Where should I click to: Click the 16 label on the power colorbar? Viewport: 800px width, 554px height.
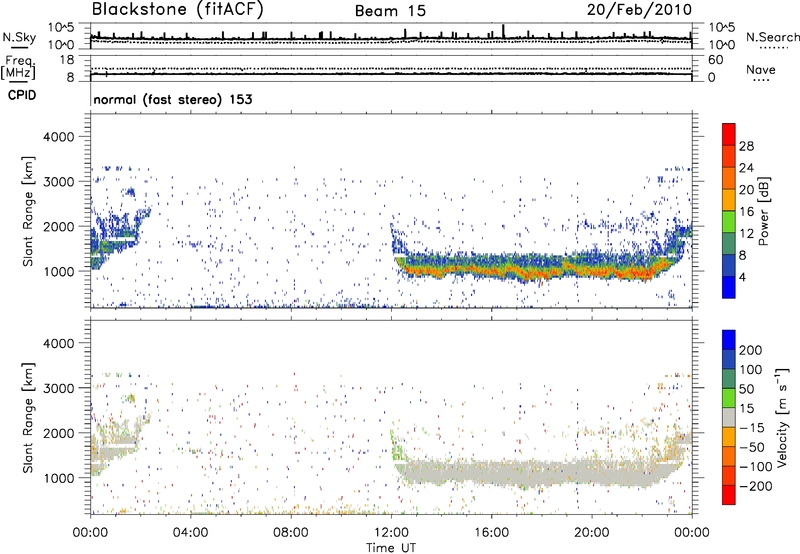746,212
